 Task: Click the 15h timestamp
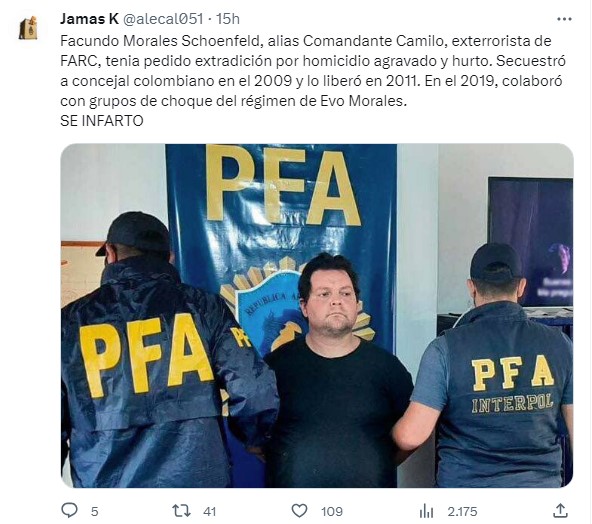click(x=228, y=19)
